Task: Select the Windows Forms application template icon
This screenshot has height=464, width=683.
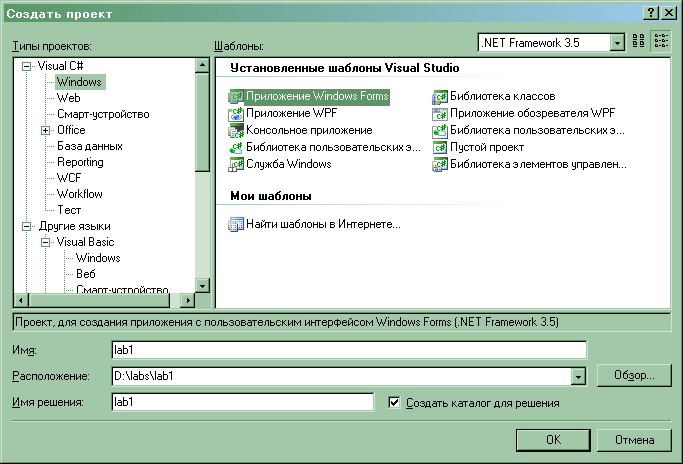Action: [x=236, y=96]
